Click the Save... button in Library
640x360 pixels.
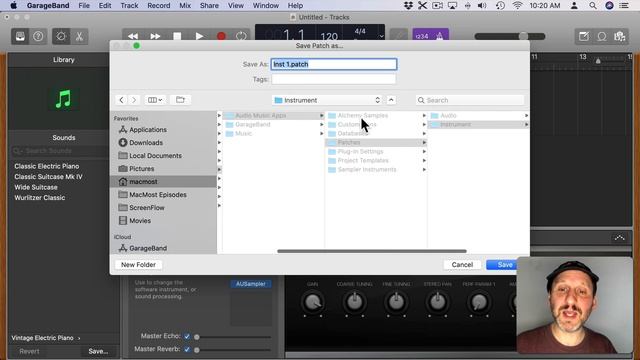(x=98, y=351)
